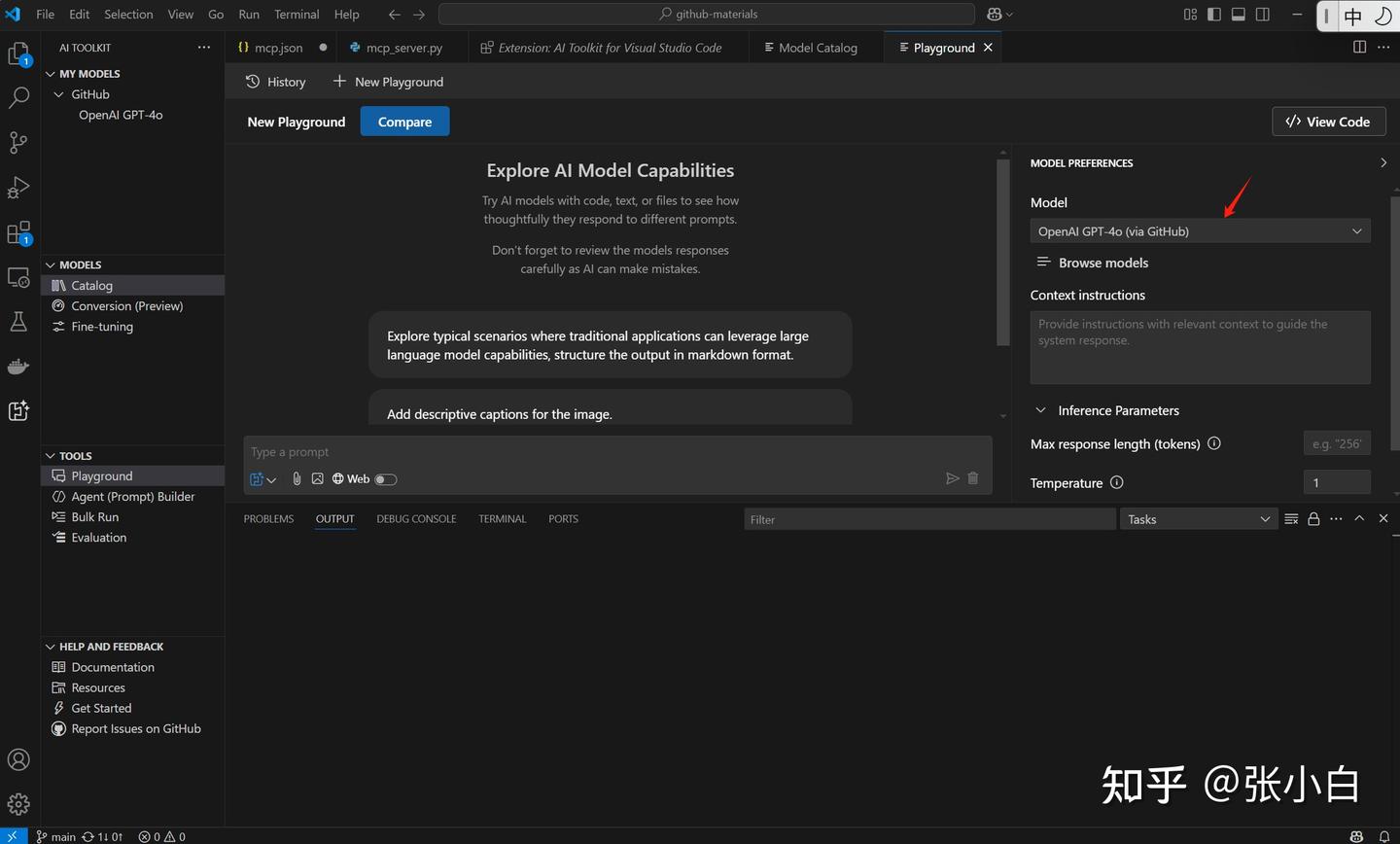Click the Customize Layout icon
Viewport: 1400px width, 844px height.
[1190, 15]
